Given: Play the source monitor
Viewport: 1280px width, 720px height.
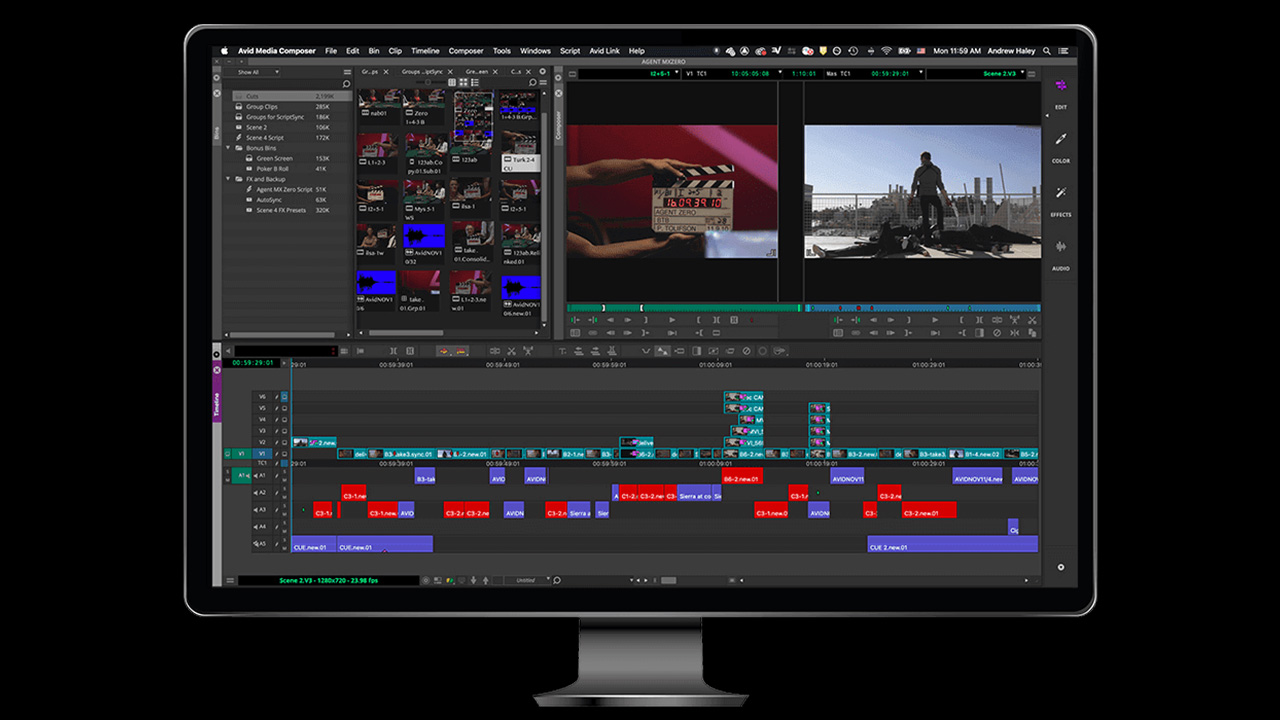Looking at the screenshot, I should point(671,320).
